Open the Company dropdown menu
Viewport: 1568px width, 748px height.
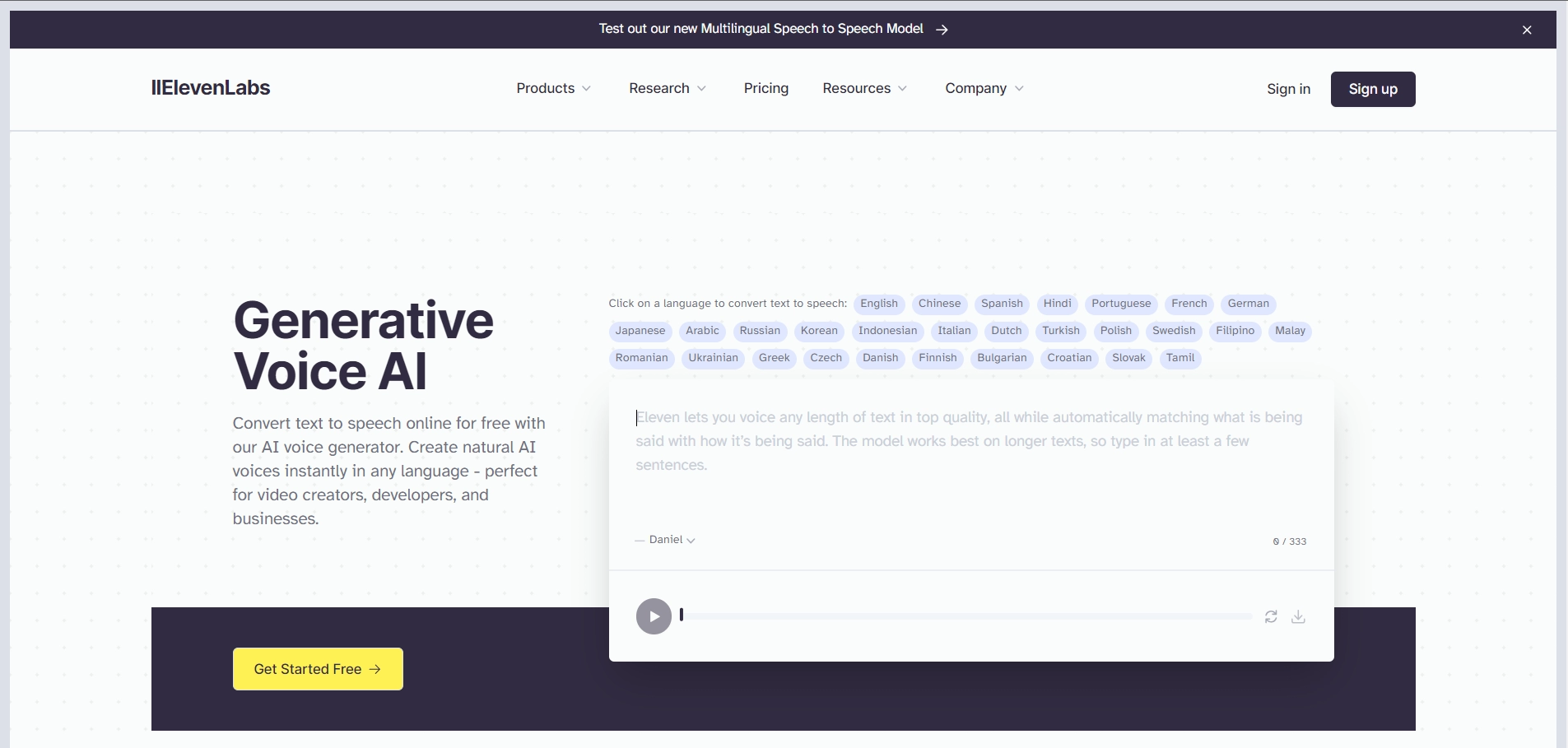coord(984,88)
